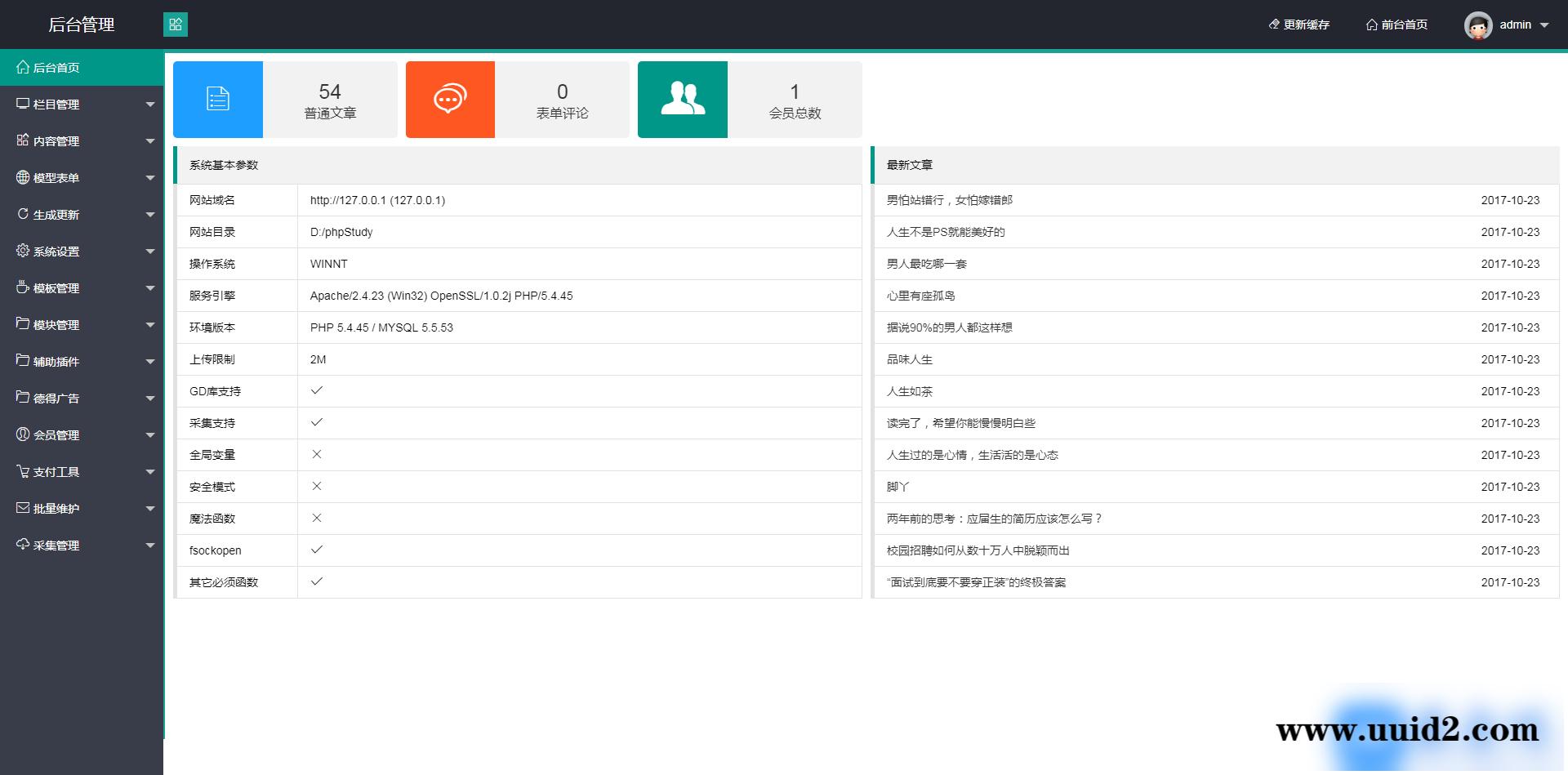1568x775 pixels.
Task: Click the 系统设置 gear icon
Action: (x=22, y=251)
